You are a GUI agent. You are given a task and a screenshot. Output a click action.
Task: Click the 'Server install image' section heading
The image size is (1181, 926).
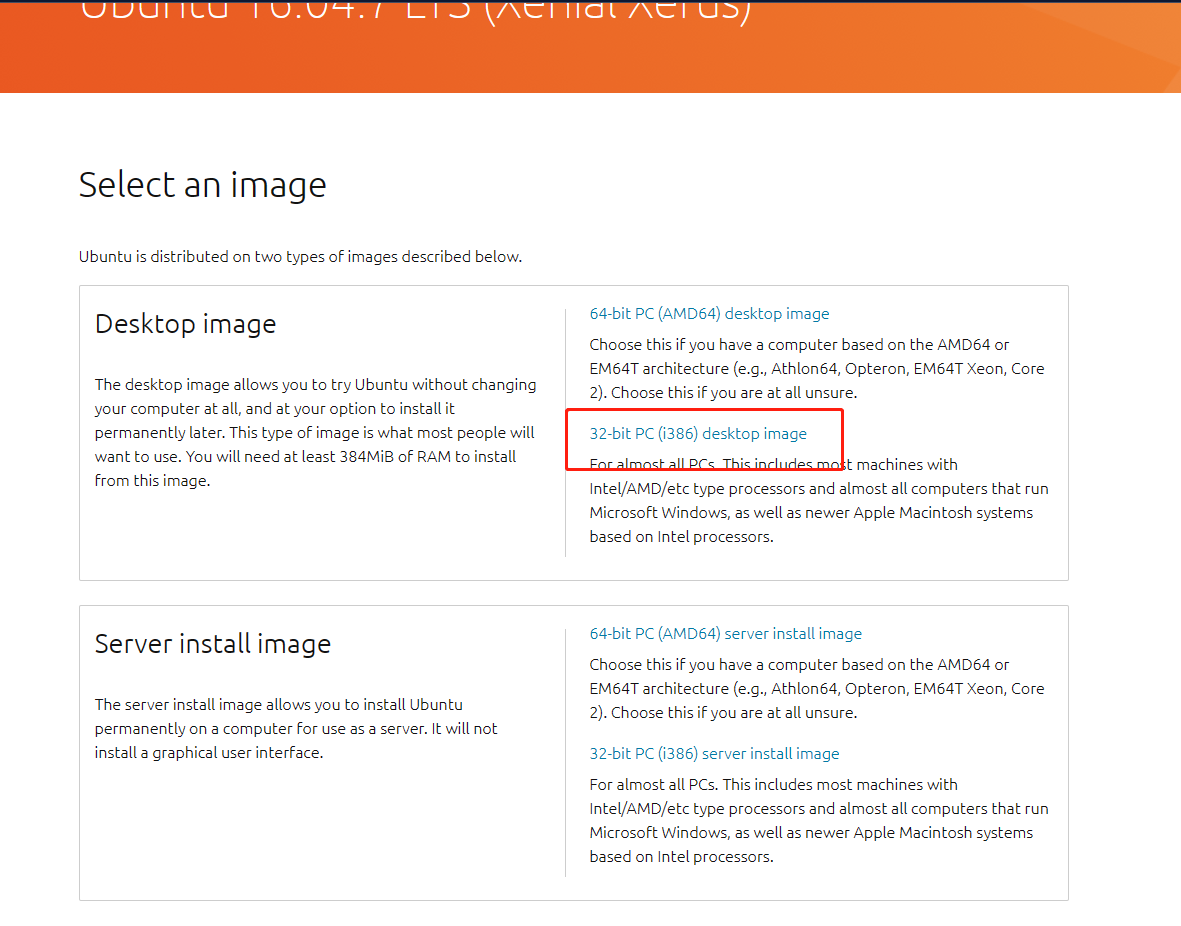click(212, 644)
